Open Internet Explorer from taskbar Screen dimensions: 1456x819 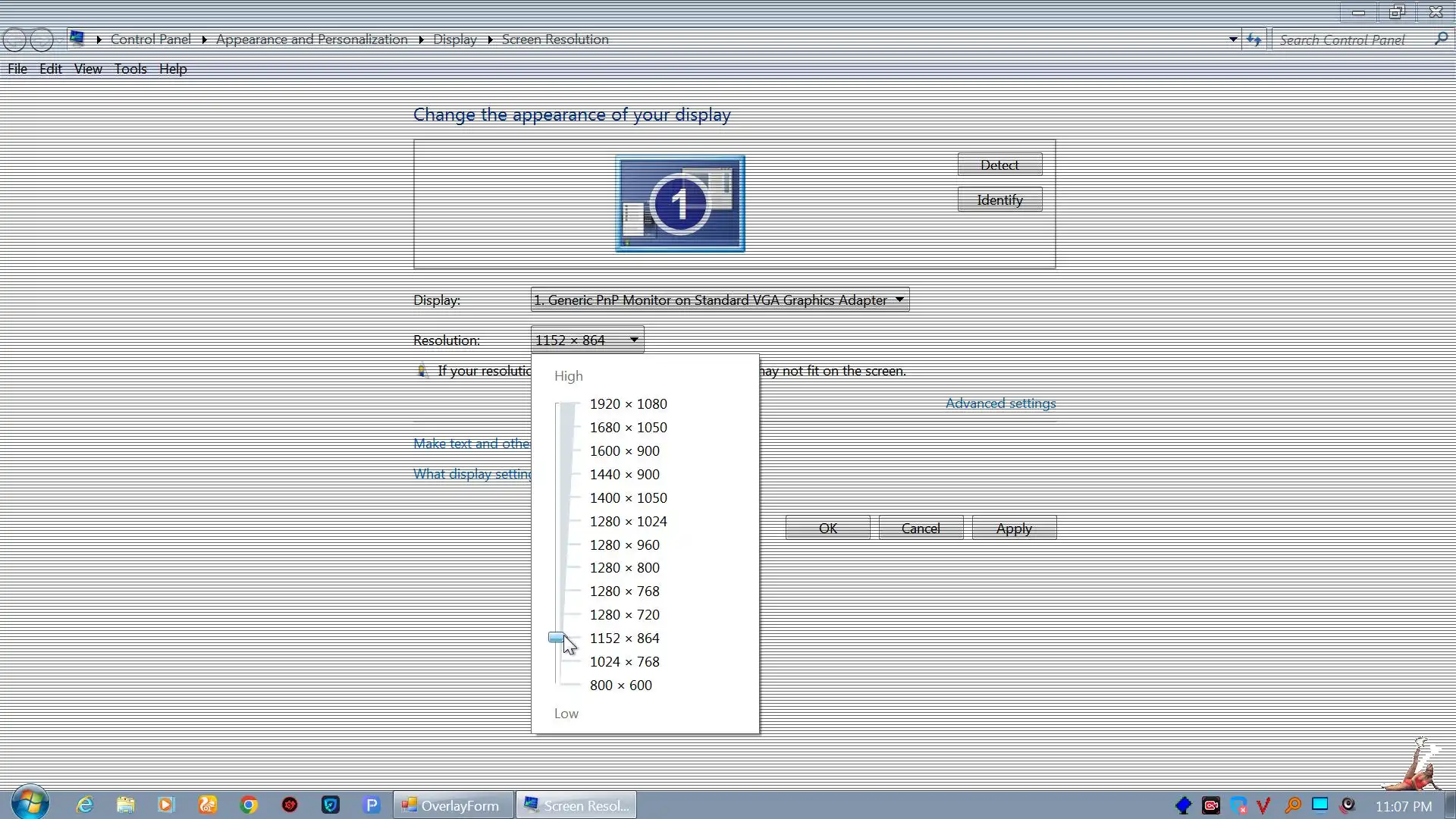click(x=84, y=805)
